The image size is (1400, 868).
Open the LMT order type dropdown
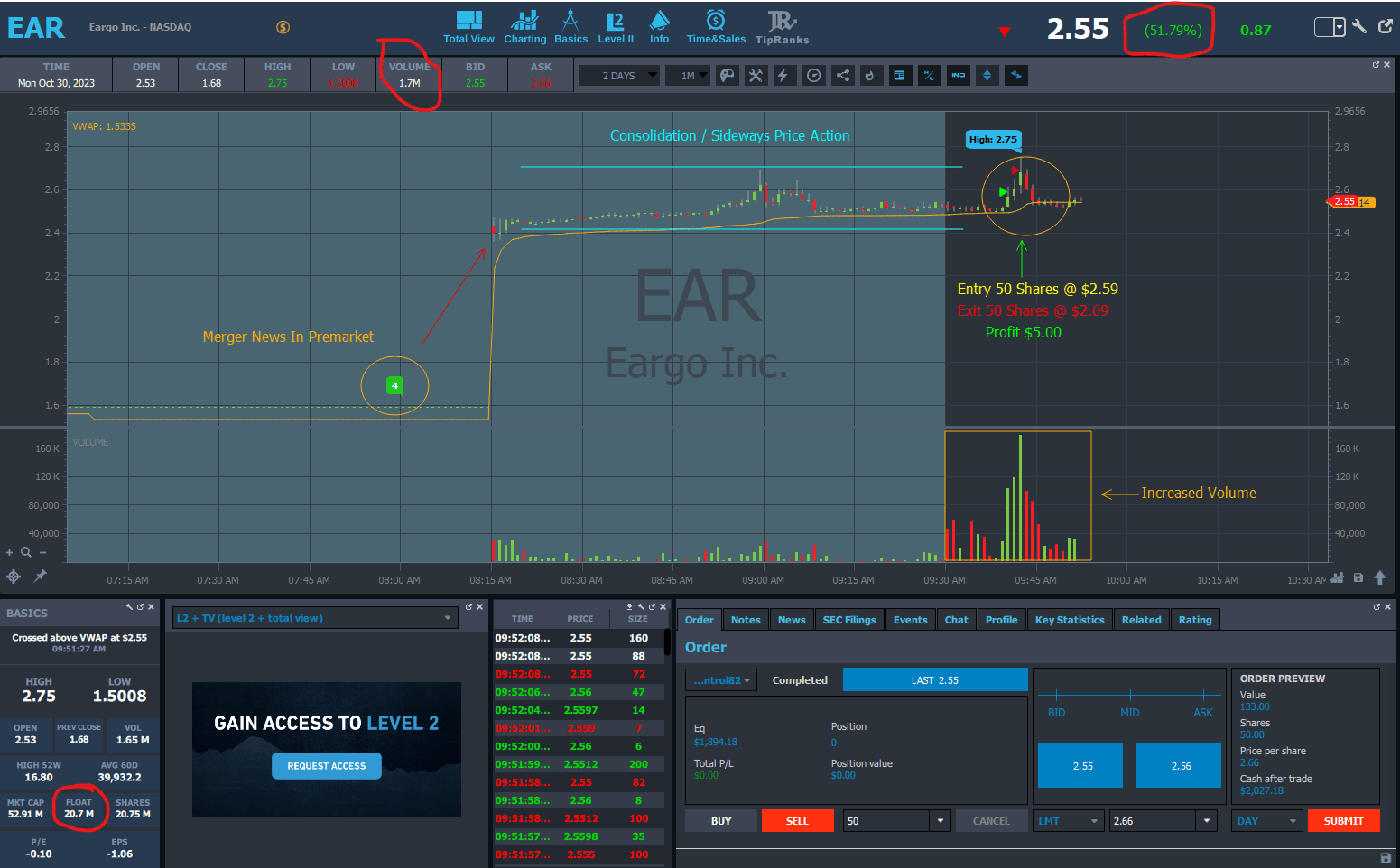[1071, 821]
